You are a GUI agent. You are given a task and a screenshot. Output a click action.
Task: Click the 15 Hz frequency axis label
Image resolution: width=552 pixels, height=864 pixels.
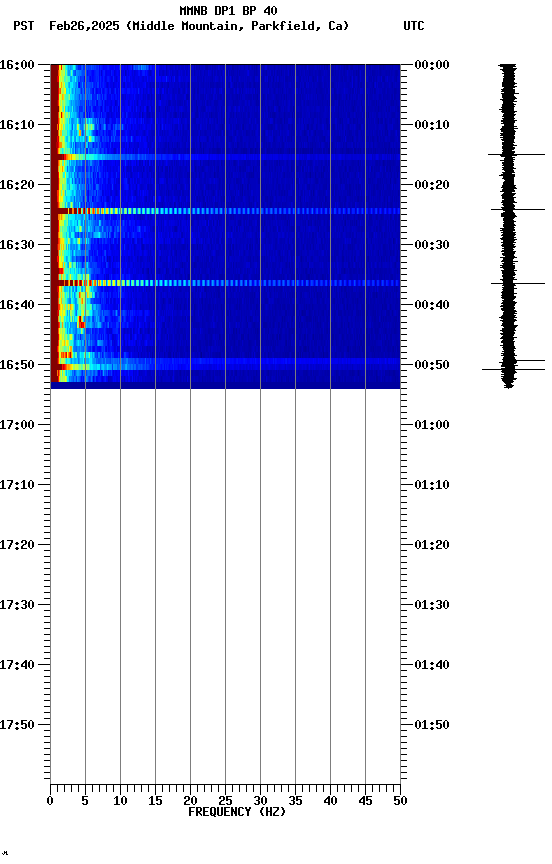[x=155, y=801]
